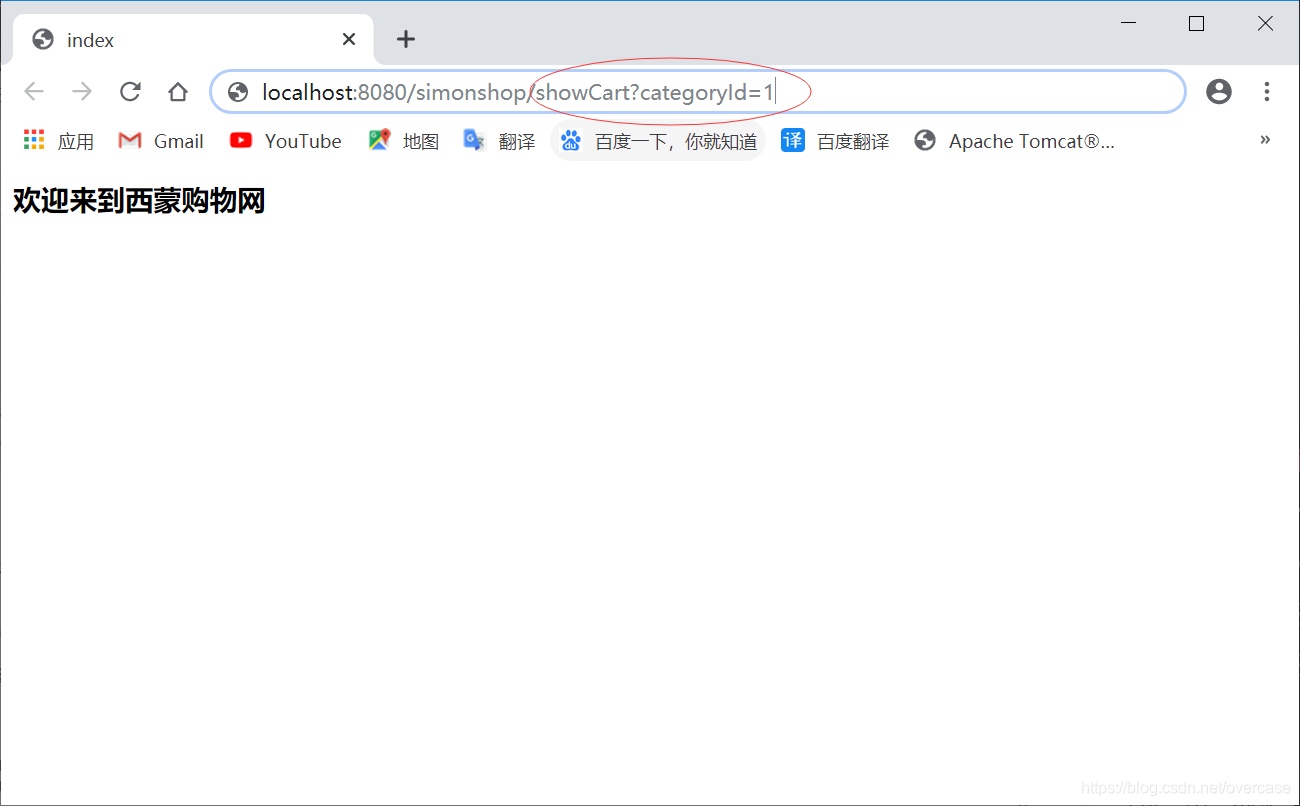Close the browser window
Image resolution: width=1300 pixels, height=806 pixels.
1265,24
